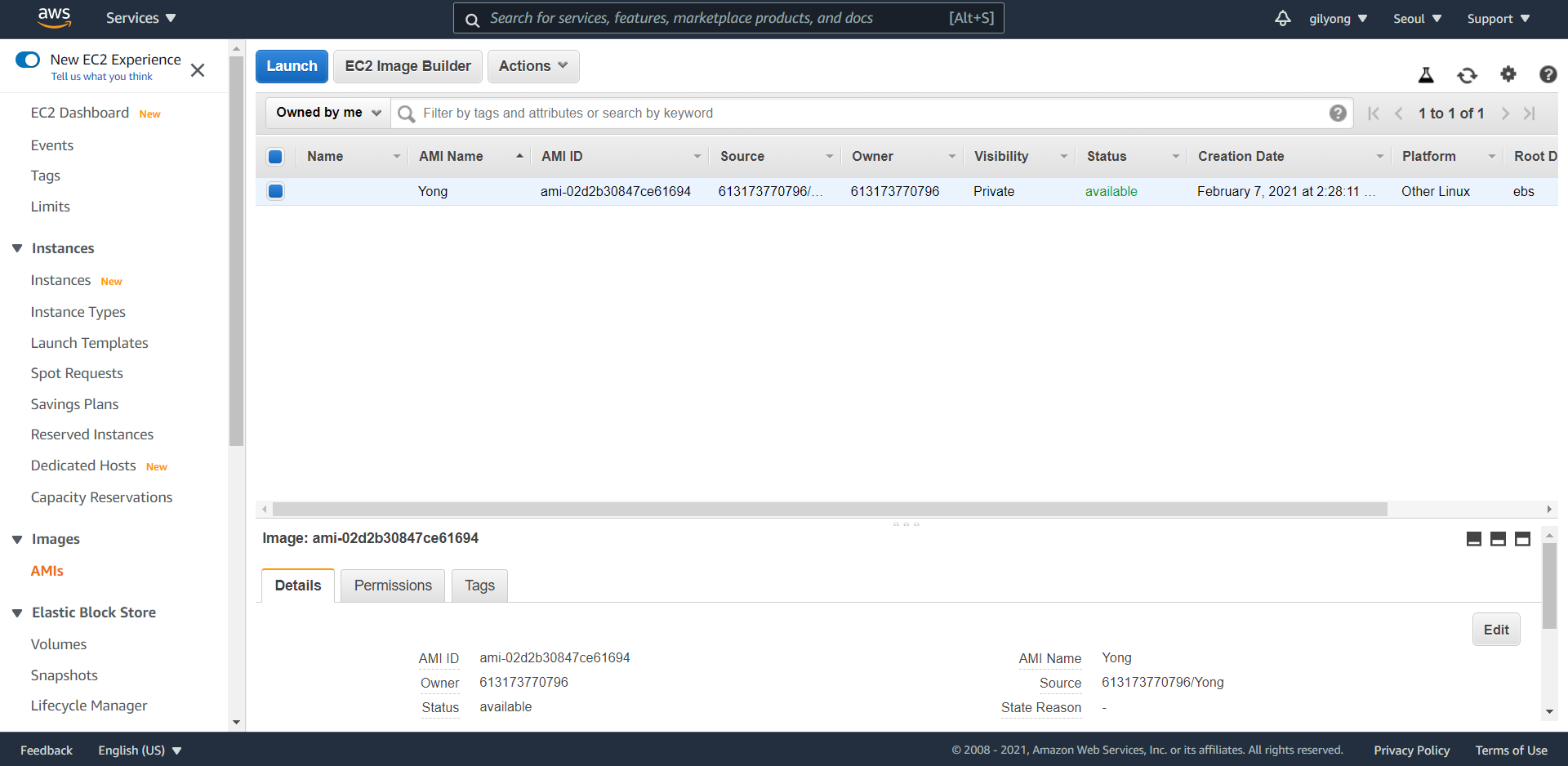Change the Owned by me filter
The image size is (1568, 766).
328,113
